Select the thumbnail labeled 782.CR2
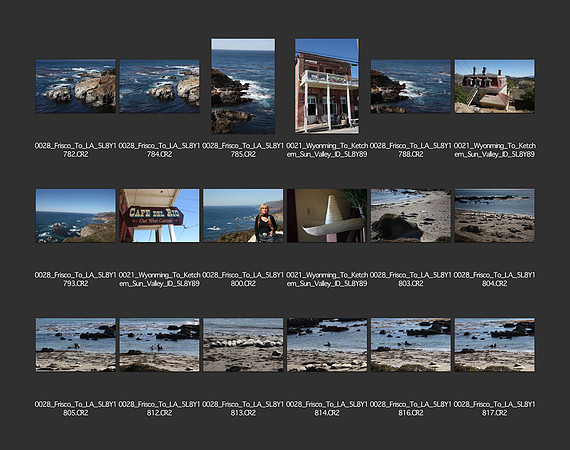 pos(76,86)
